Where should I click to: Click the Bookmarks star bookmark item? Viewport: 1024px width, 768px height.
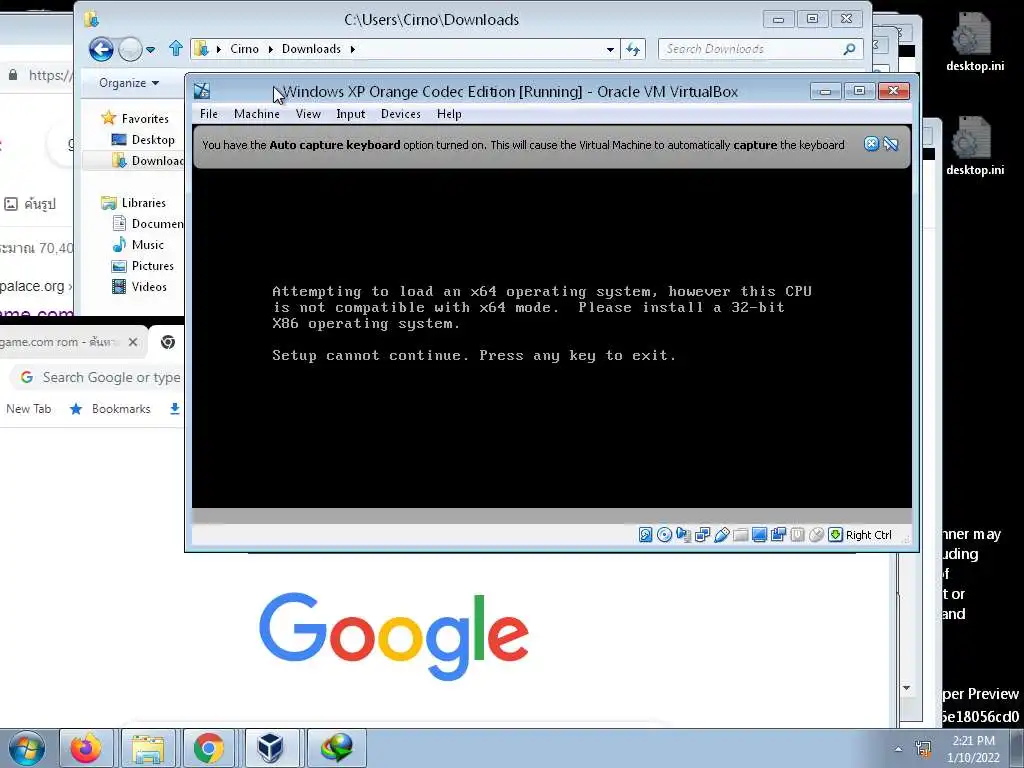[110, 409]
